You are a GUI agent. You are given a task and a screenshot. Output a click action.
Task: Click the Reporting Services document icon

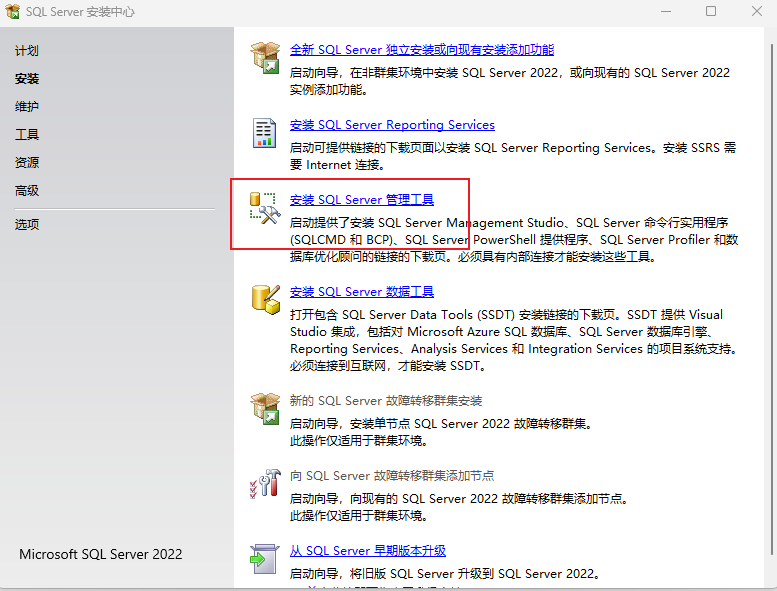265,133
